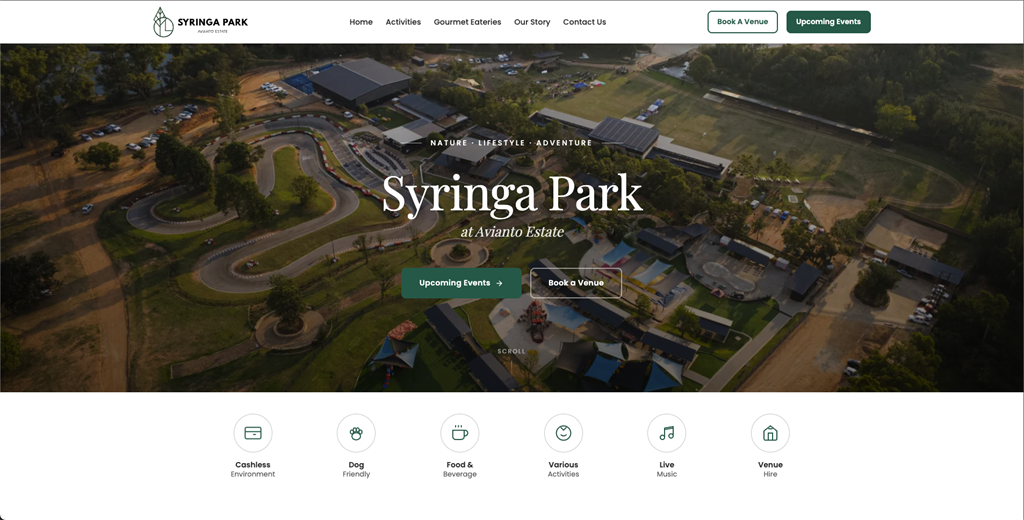Select the Dog Friendly paw icon
Image resolution: width=1024 pixels, height=520 pixels.
[356, 433]
